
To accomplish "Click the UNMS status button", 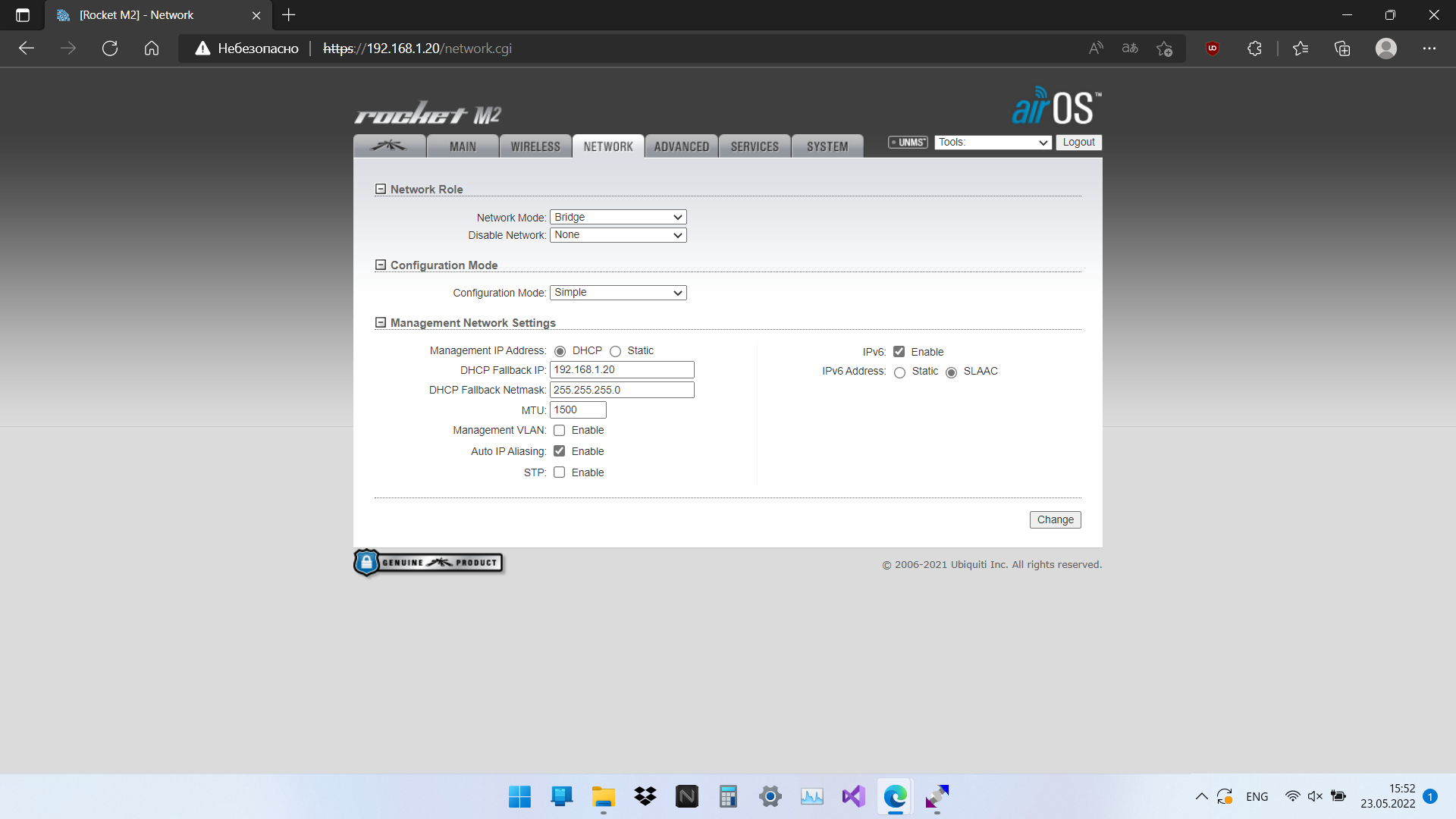I will 908,142.
